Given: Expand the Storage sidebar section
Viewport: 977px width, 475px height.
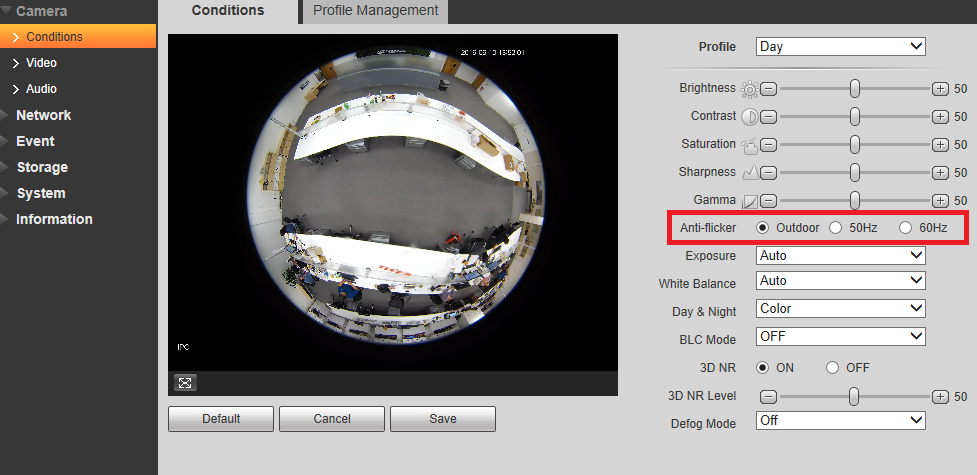Looking at the screenshot, I should pyautogui.click(x=42, y=167).
